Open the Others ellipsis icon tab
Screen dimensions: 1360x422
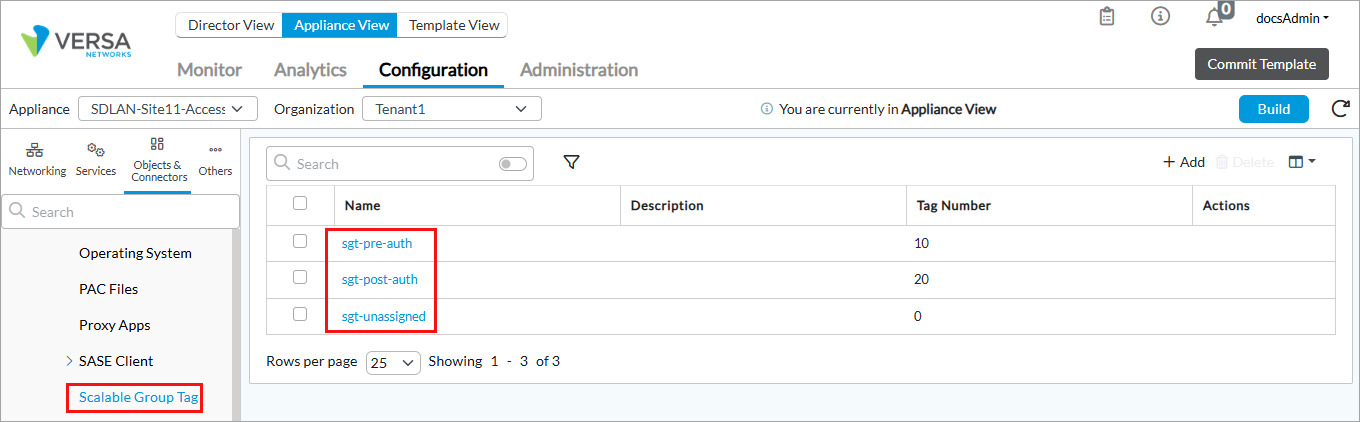point(215,159)
